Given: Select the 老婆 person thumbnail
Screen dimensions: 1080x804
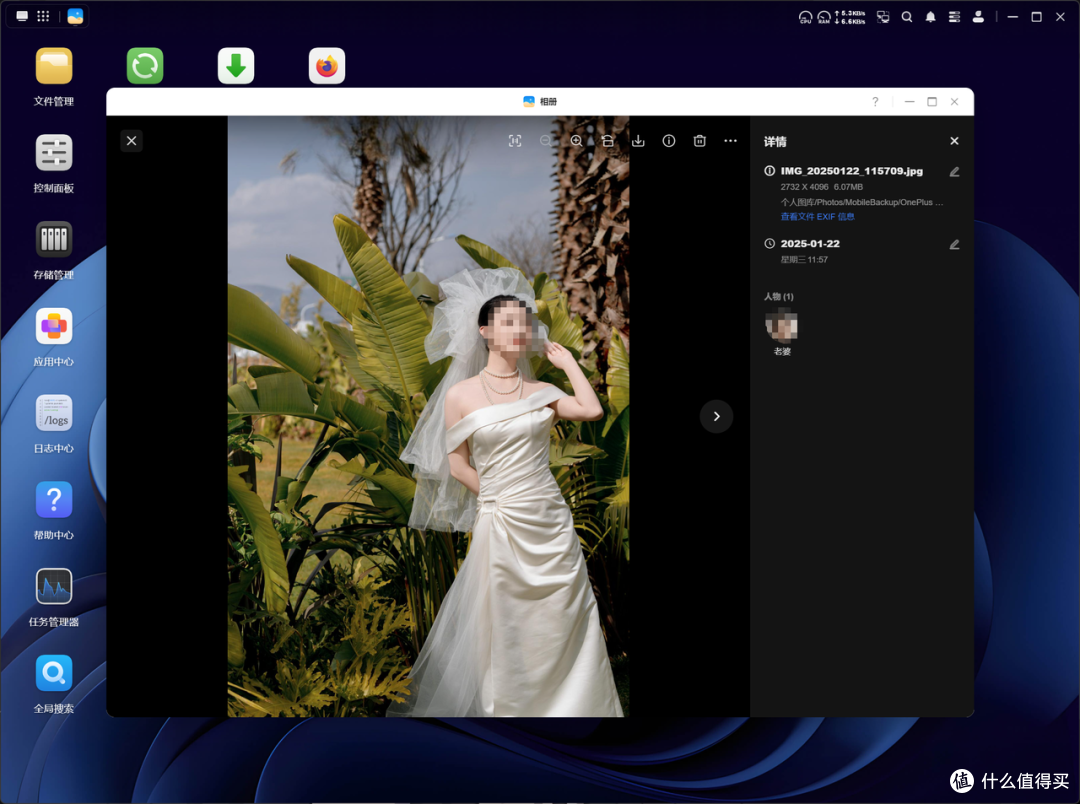Looking at the screenshot, I should tap(782, 326).
